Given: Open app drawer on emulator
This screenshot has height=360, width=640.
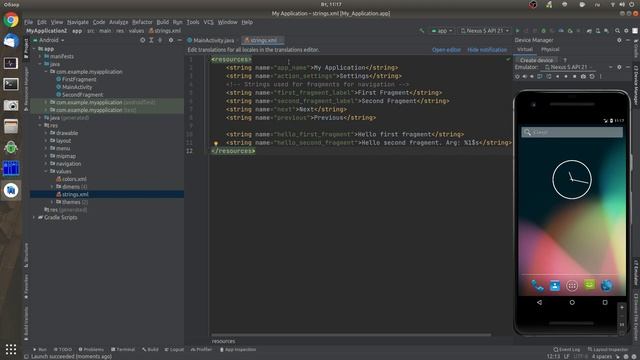Looking at the screenshot, I should [572, 286].
